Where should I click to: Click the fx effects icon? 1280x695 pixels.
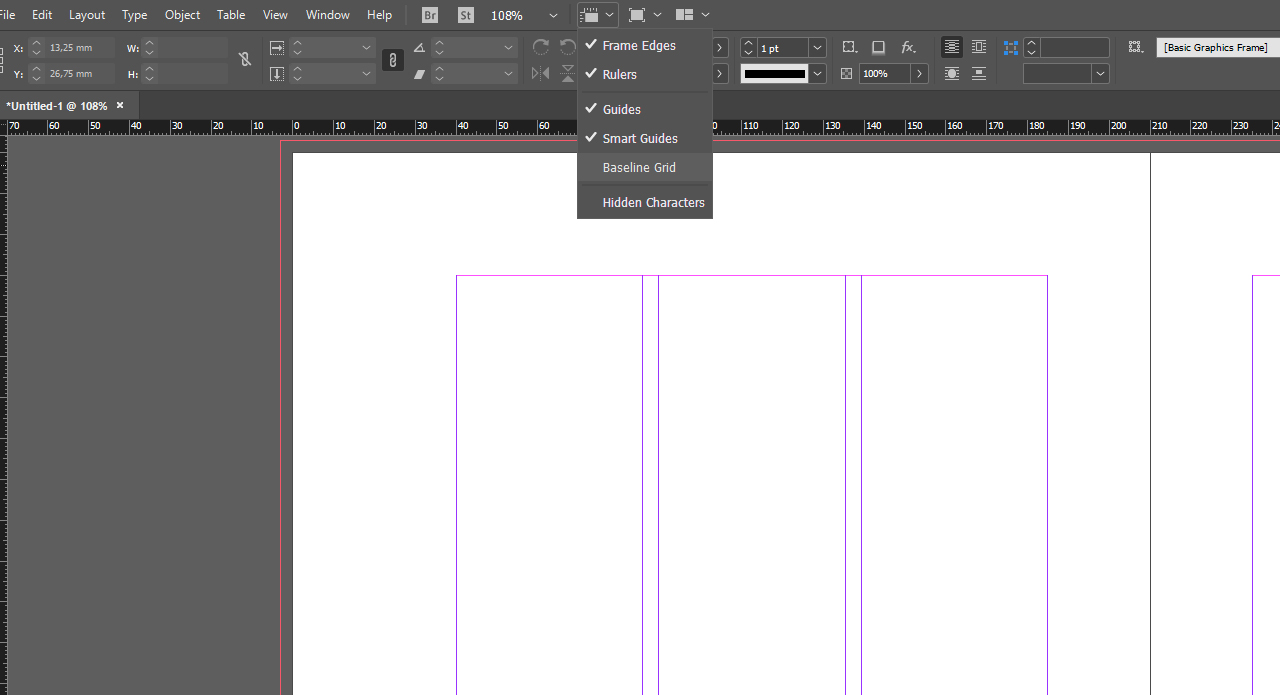pos(908,47)
